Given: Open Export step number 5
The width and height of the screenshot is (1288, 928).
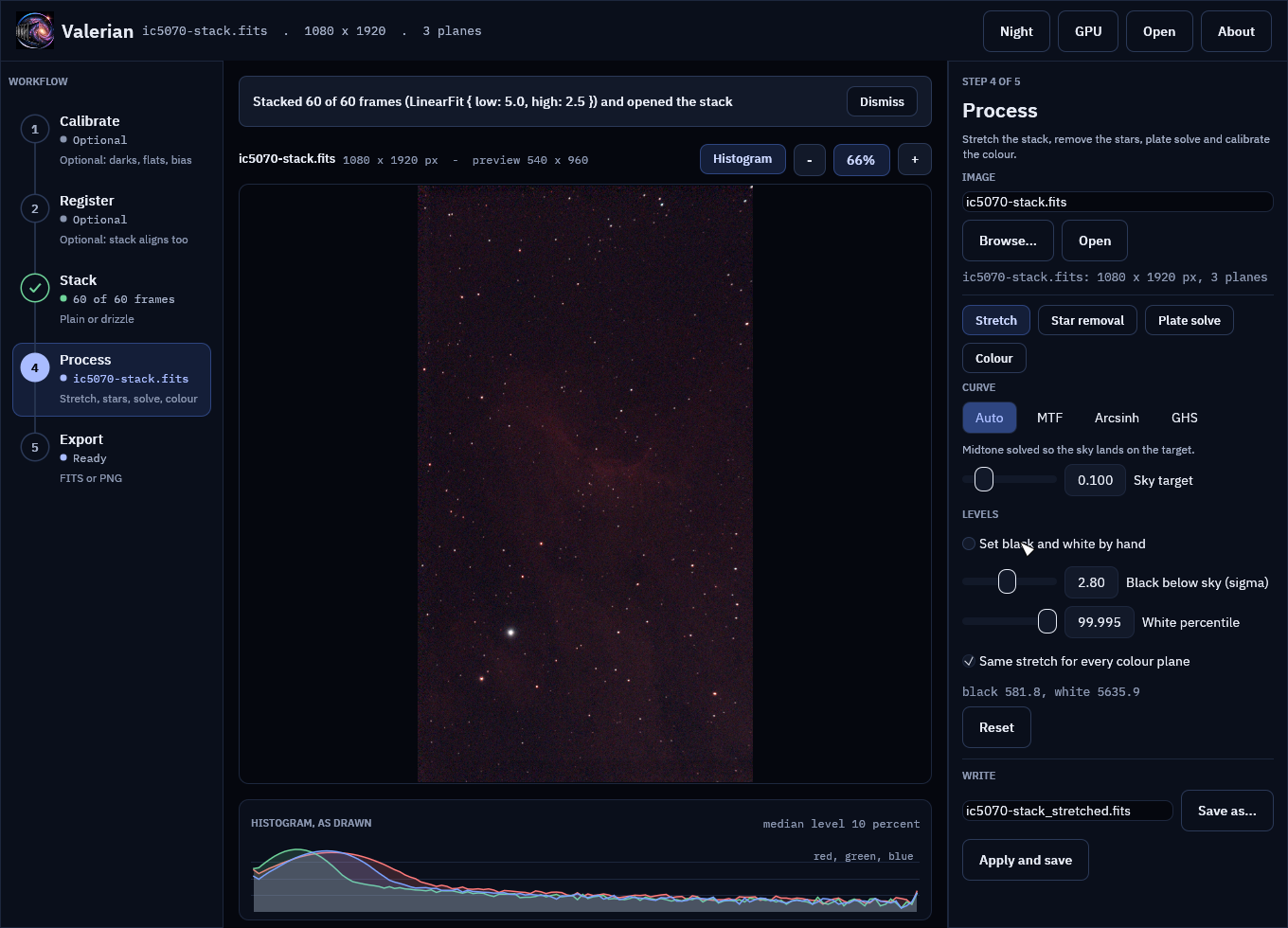Looking at the screenshot, I should tap(35, 447).
